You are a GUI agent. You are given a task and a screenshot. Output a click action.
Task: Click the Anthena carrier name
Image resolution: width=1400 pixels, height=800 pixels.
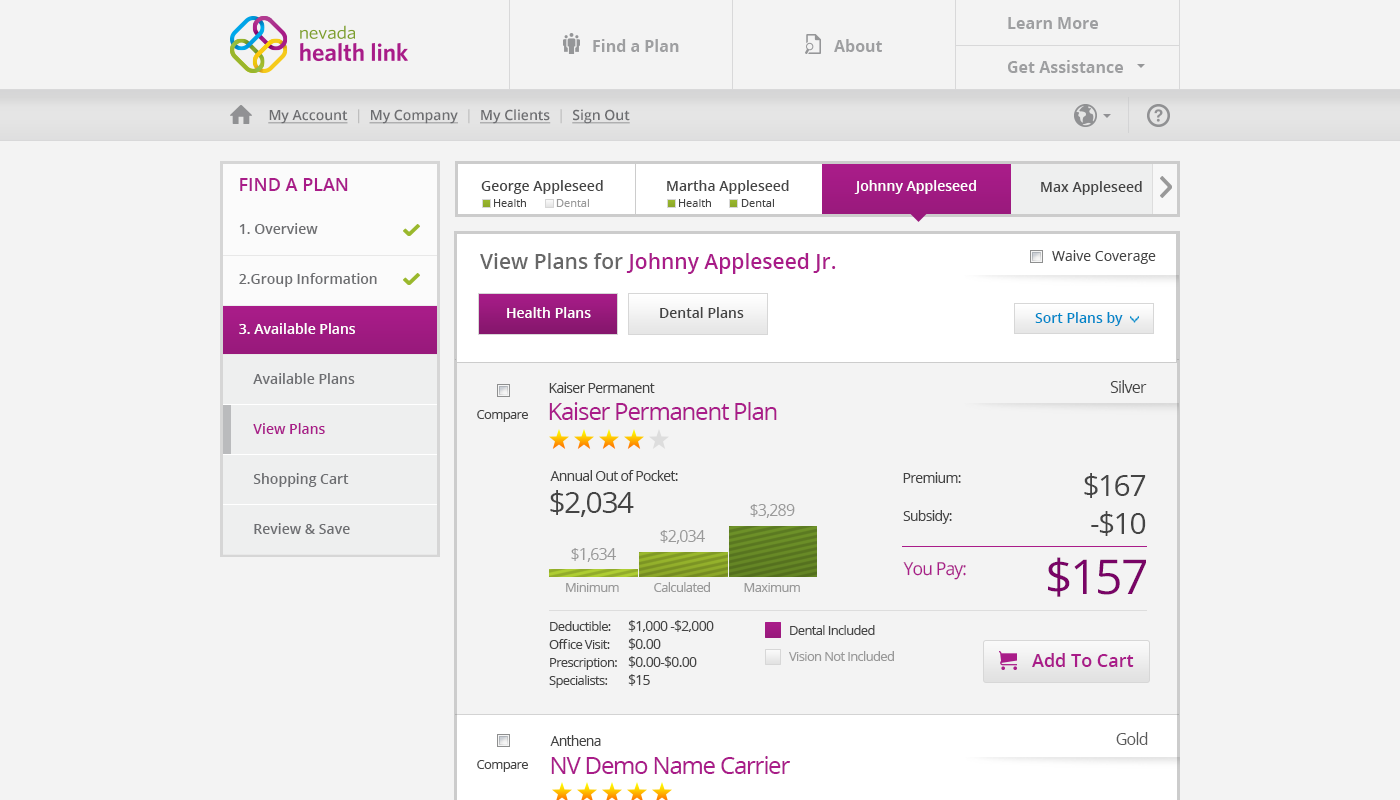click(x=576, y=741)
